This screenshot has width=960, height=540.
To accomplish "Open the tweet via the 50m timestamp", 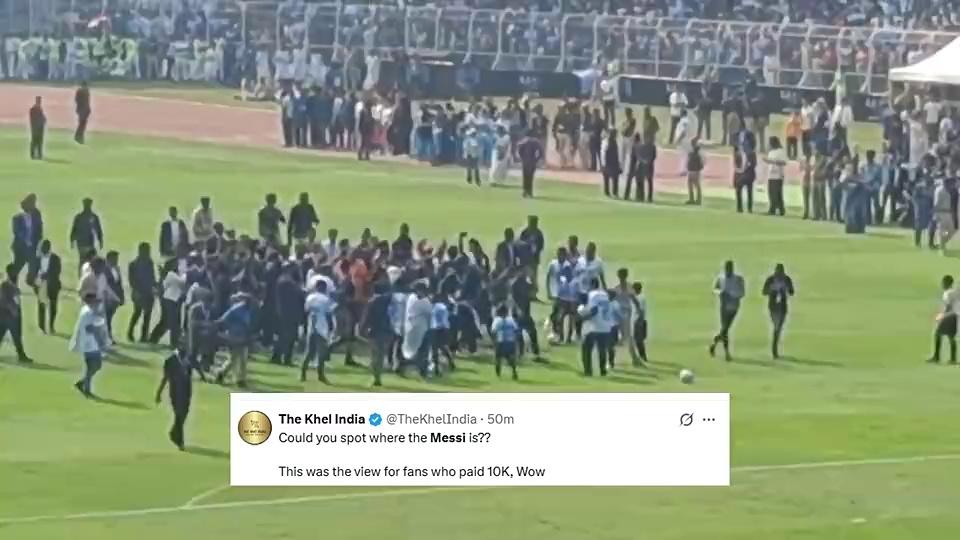I will pos(500,419).
